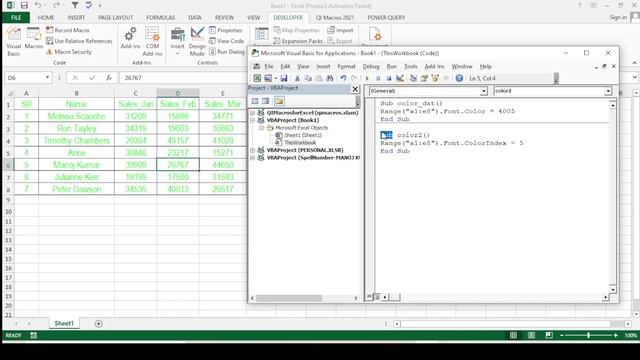
Task: Switch to Page Layout view in status bar
Action: 531,335
